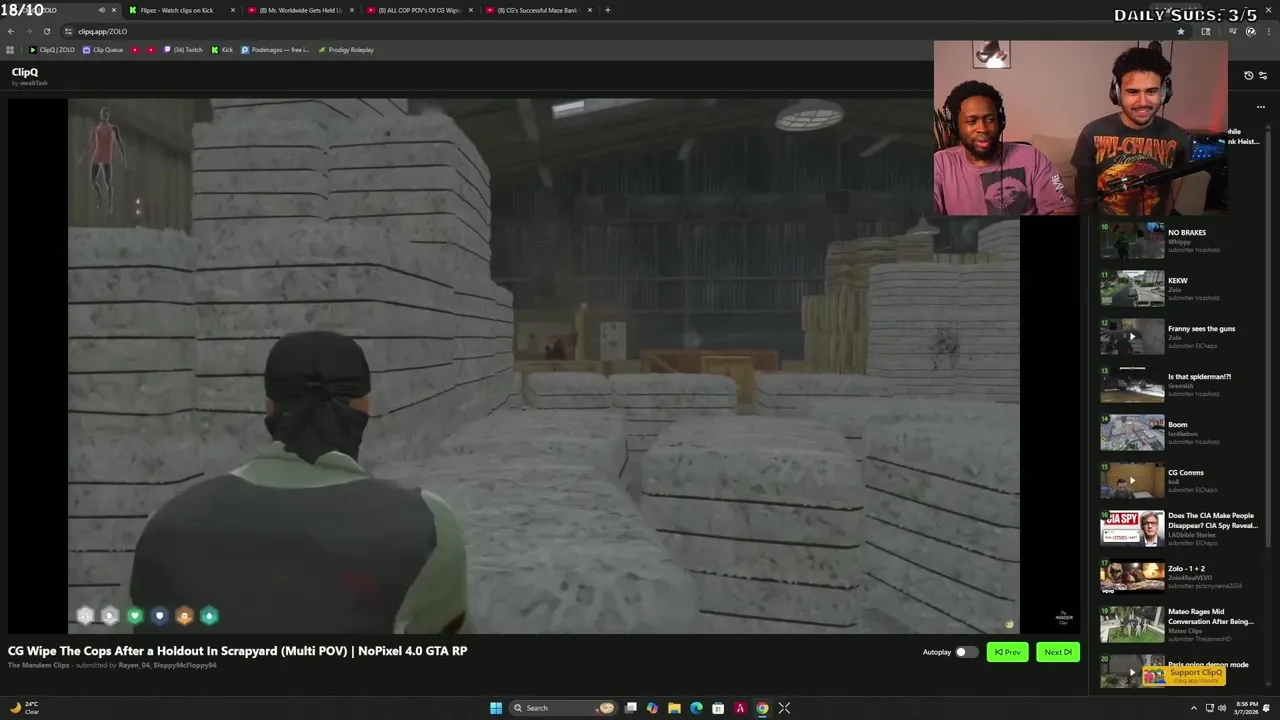The image size is (1280, 720).
Task: Click the taskbar Search box
Action: tap(563, 708)
